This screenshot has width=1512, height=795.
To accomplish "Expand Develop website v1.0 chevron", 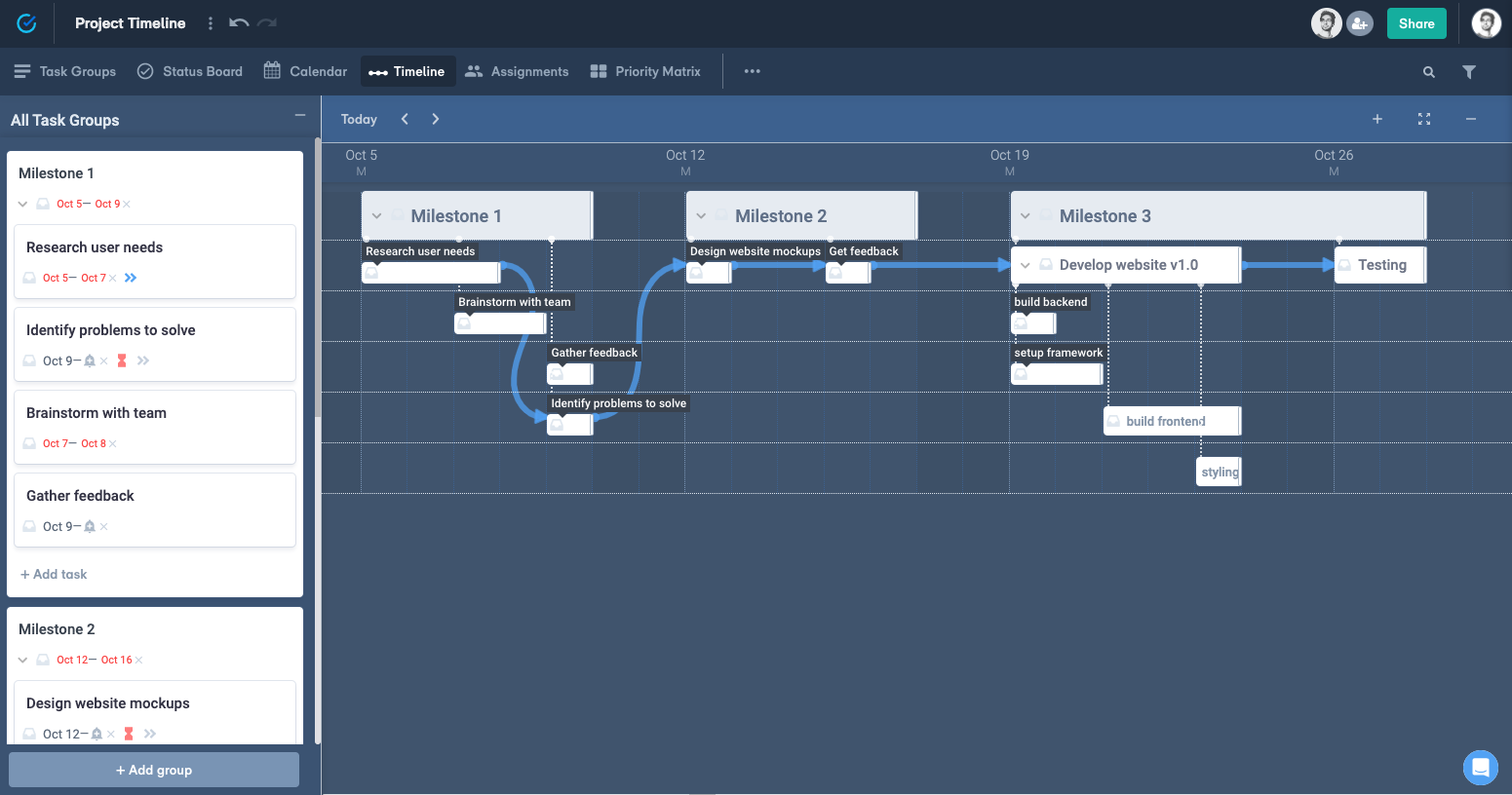I will [1025, 265].
